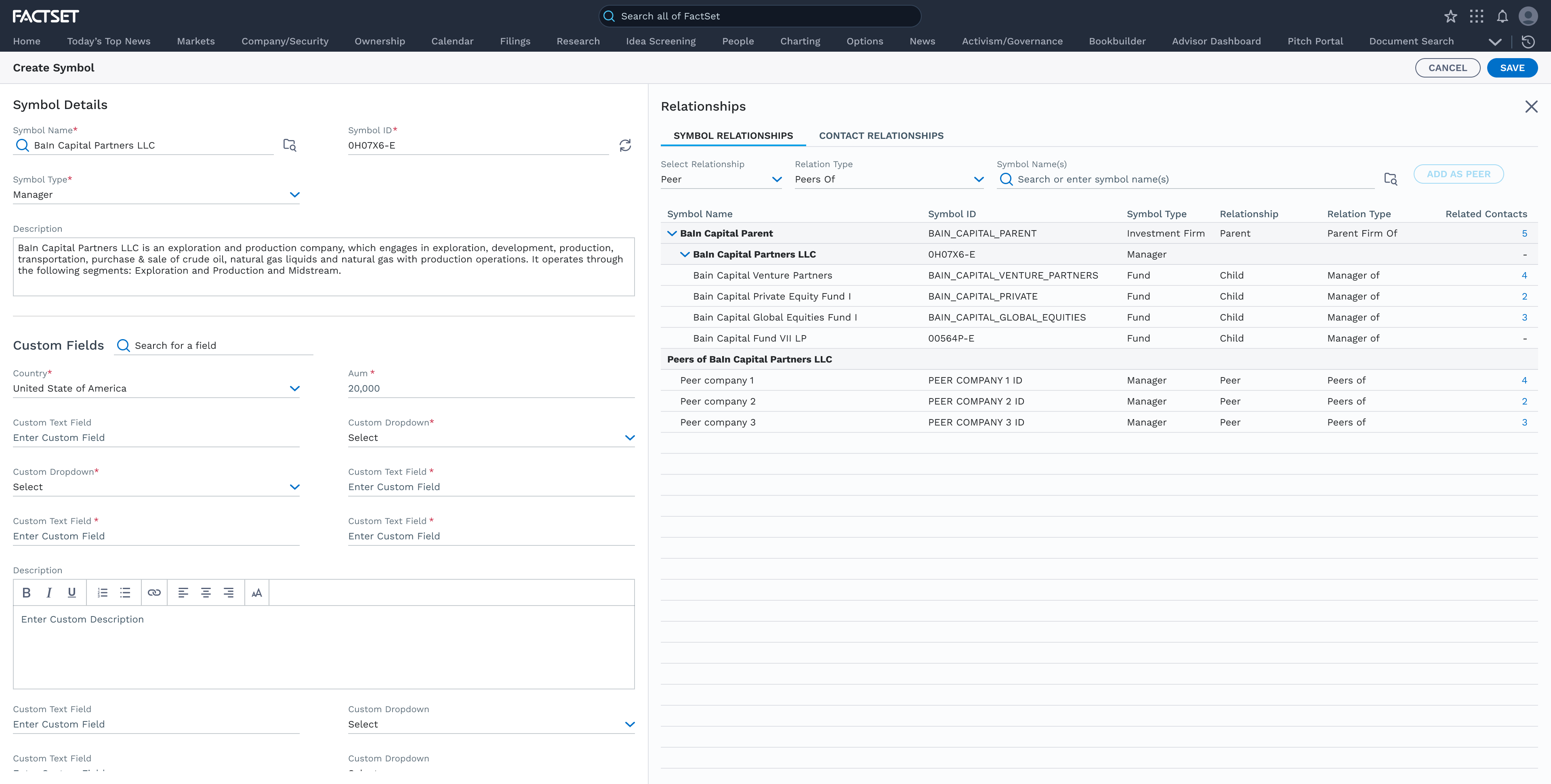
Task: Toggle bold formatting in description editor
Action: 27,593
